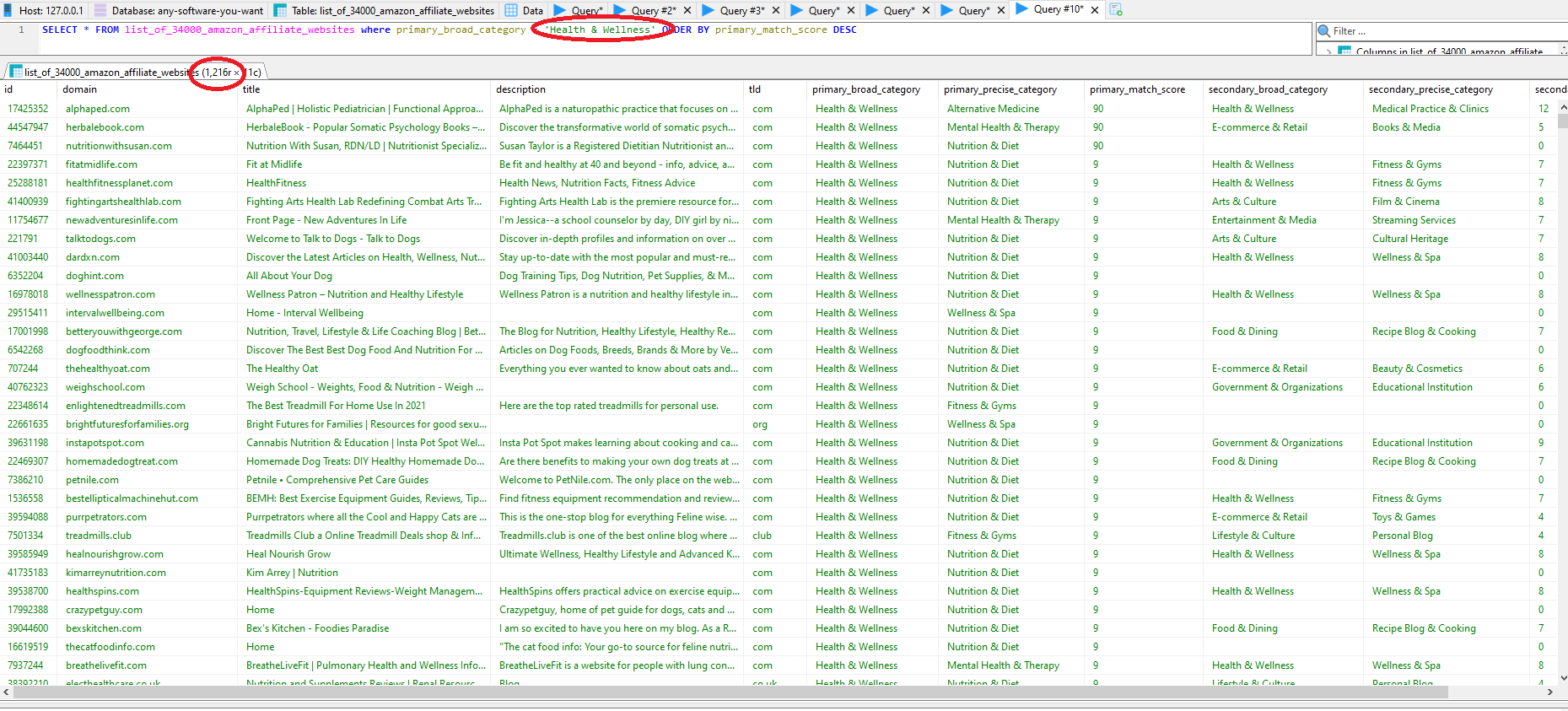Select the brightfuturesforfamilies.org domain cell
Screen dimensions: 1568x711
point(147,424)
